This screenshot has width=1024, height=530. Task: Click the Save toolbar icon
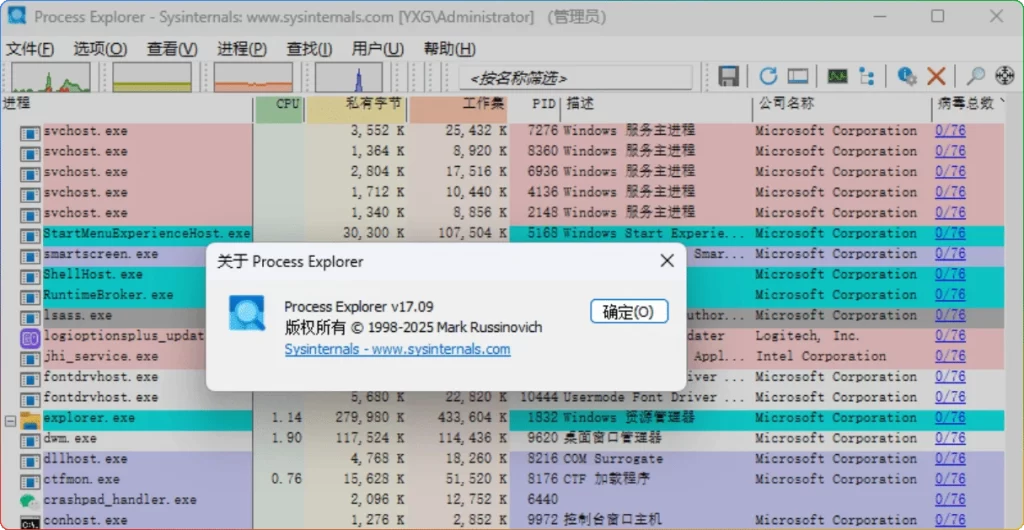pos(728,77)
